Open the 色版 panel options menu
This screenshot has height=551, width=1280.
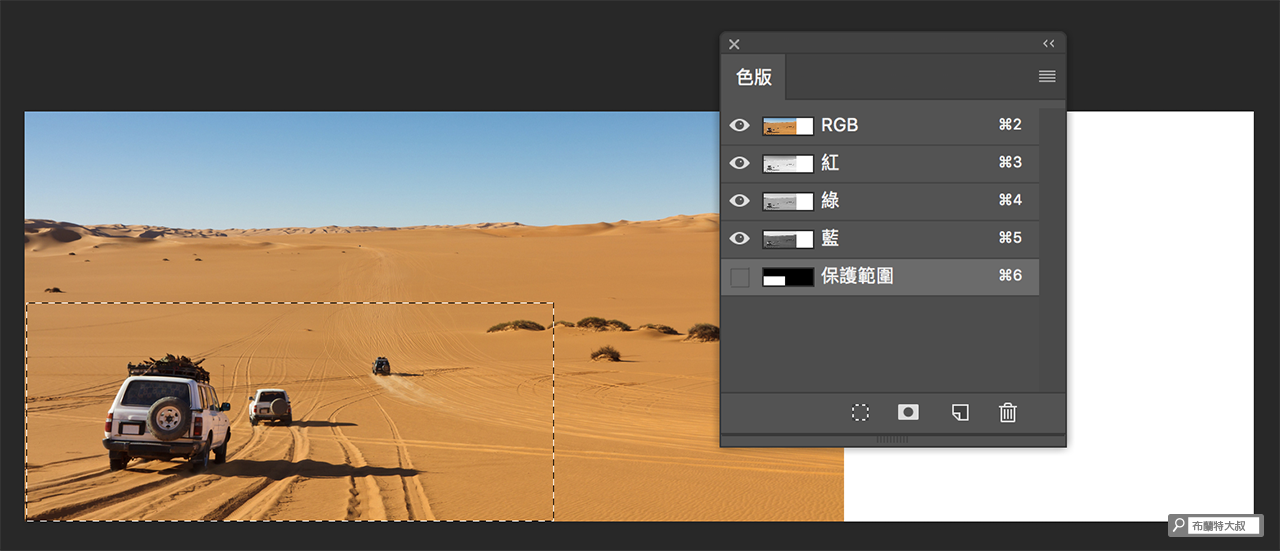[x=1047, y=76]
